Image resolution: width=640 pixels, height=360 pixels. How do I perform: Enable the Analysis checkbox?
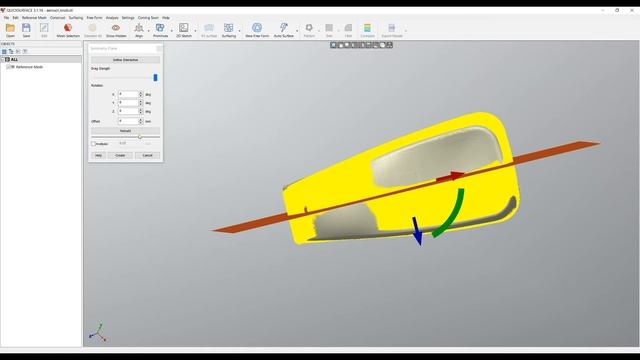[x=93, y=144]
